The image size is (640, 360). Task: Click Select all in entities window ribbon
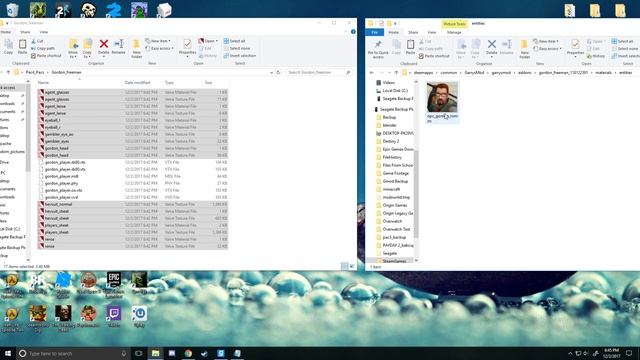[x=622, y=41]
